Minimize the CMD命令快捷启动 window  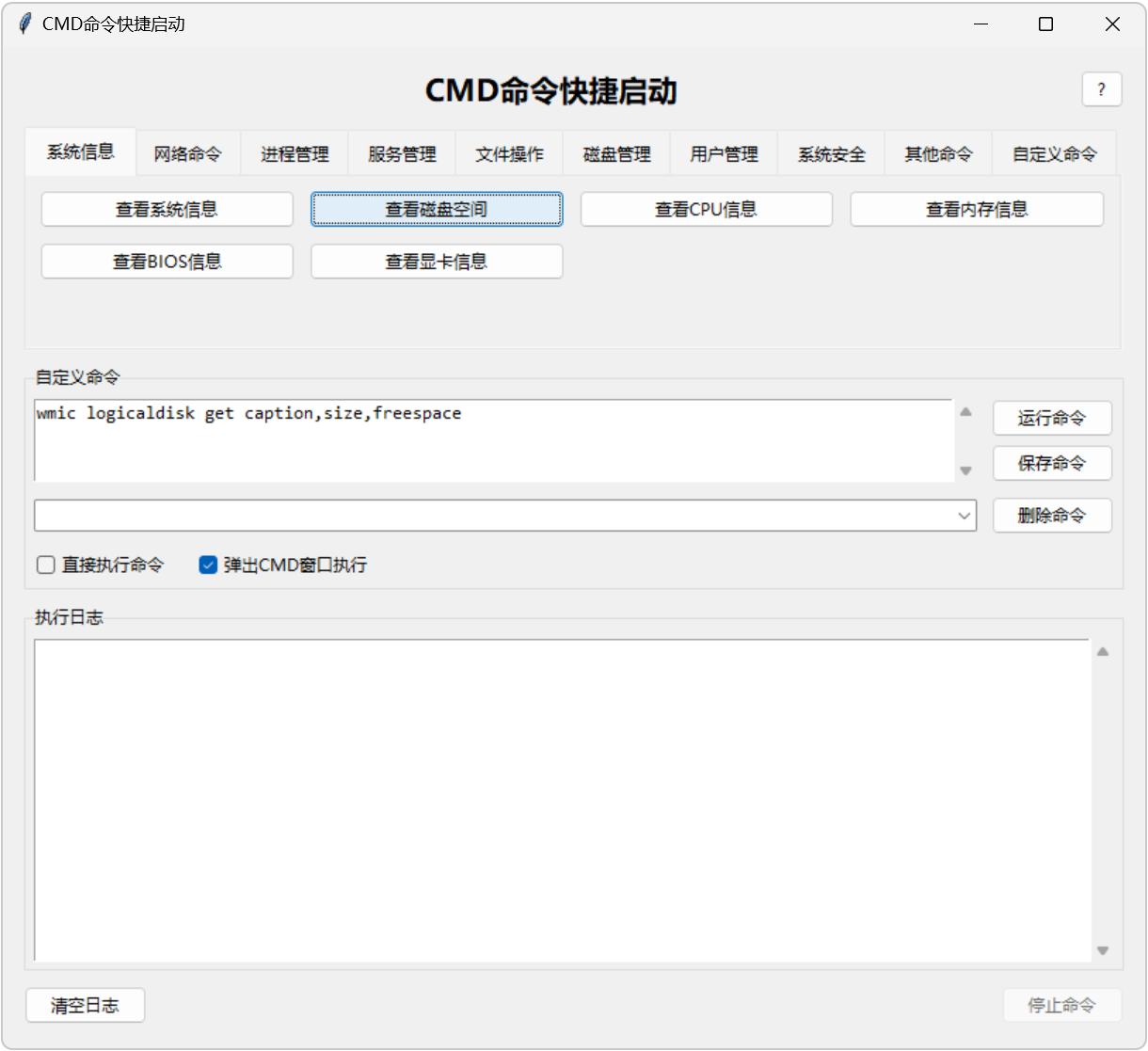point(981,24)
